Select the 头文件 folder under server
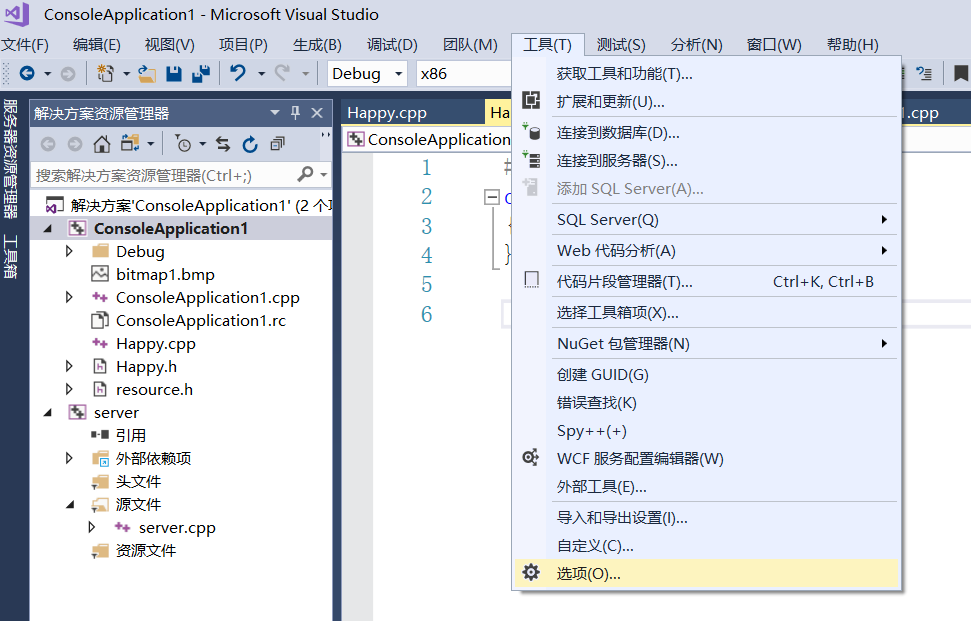 138,481
